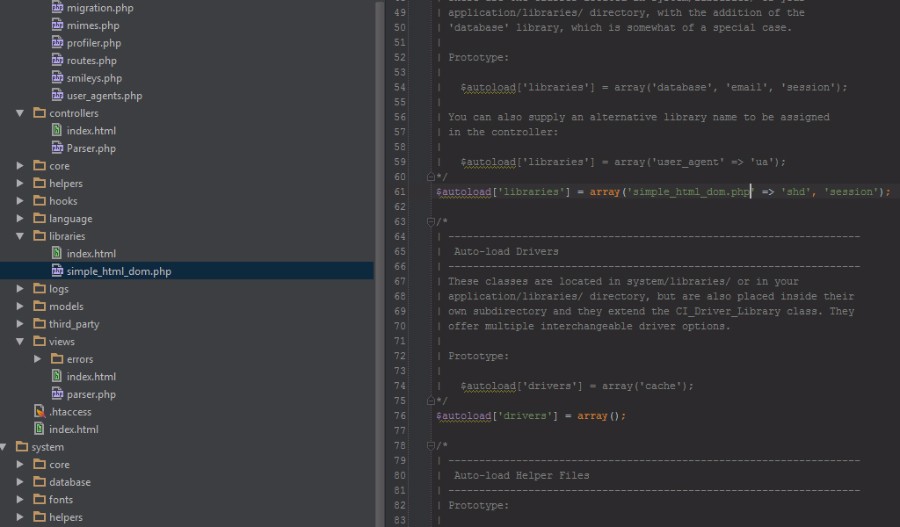Open index.html under views
This screenshot has width=900, height=527.
coord(91,377)
